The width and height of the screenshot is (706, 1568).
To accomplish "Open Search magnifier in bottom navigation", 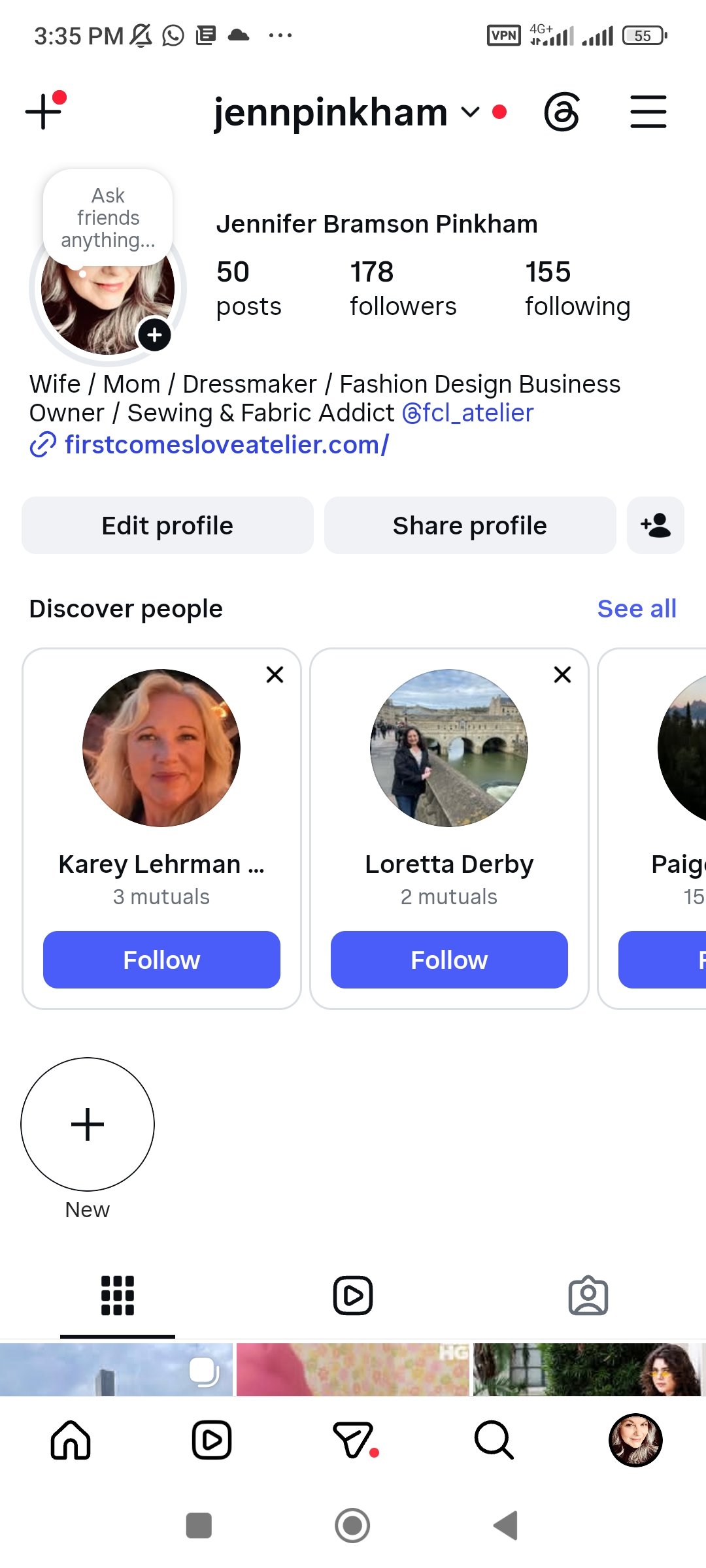I will click(x=494, y=1440).
